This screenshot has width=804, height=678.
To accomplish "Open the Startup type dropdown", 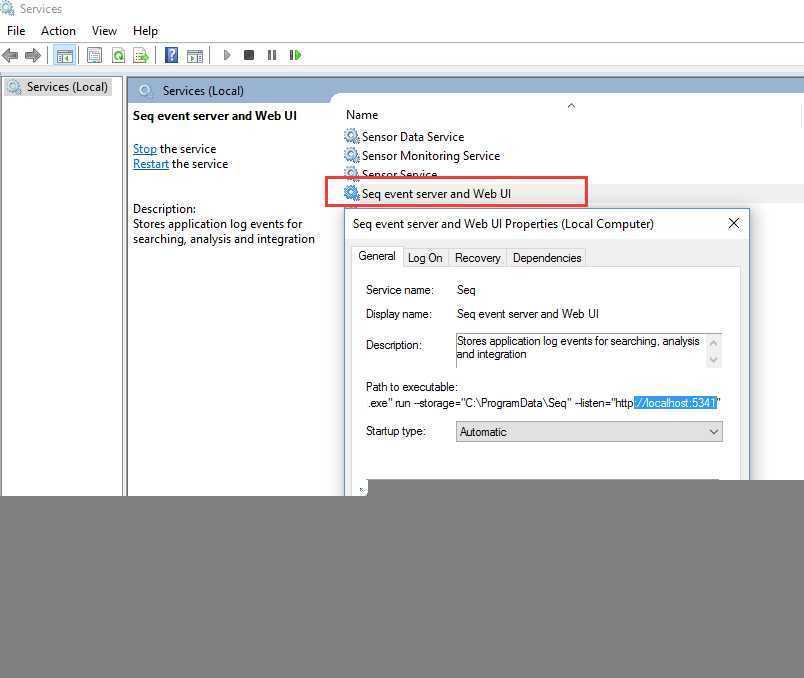I will [589, 432].
